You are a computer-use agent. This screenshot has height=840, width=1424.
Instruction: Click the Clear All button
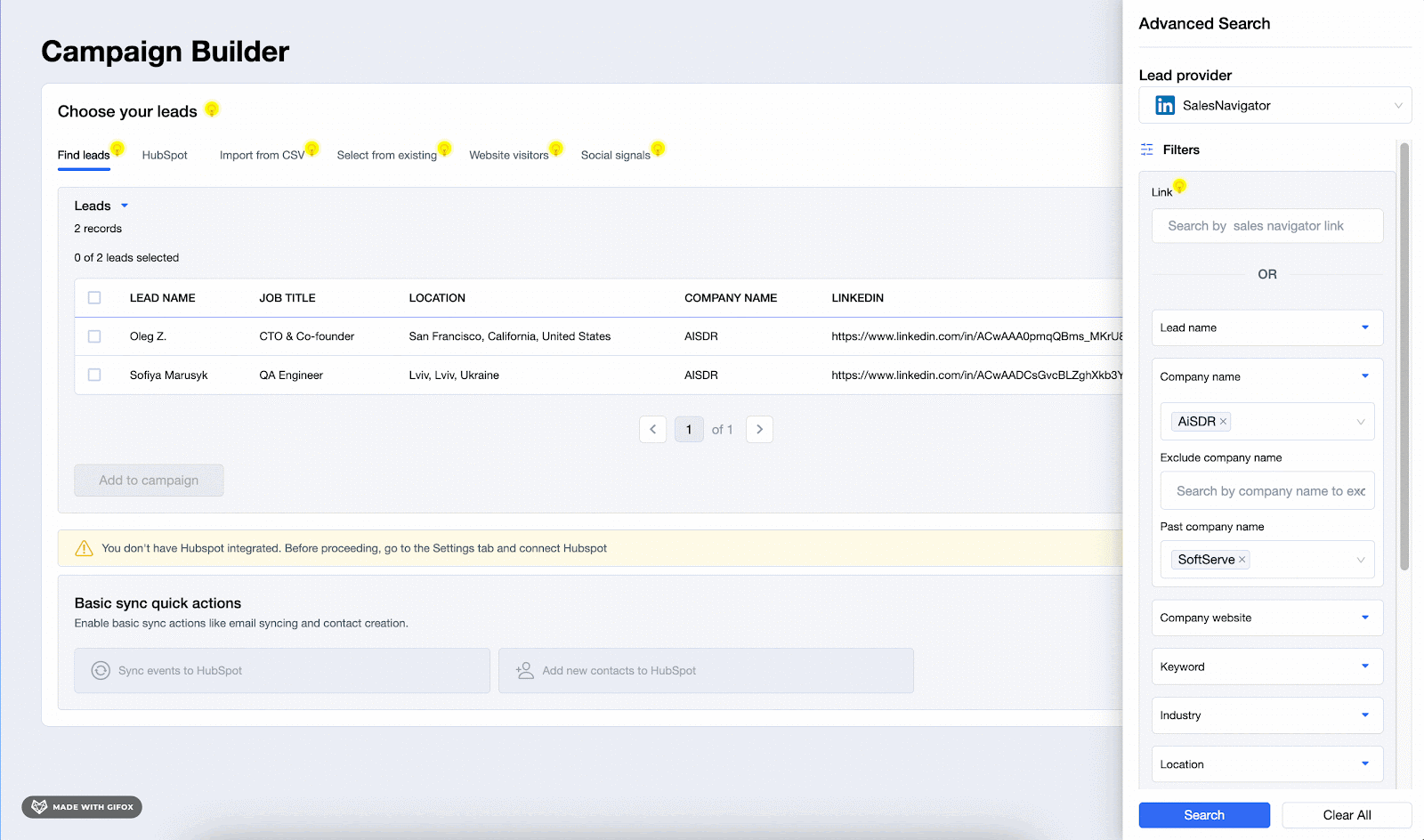click(1347, 815)
